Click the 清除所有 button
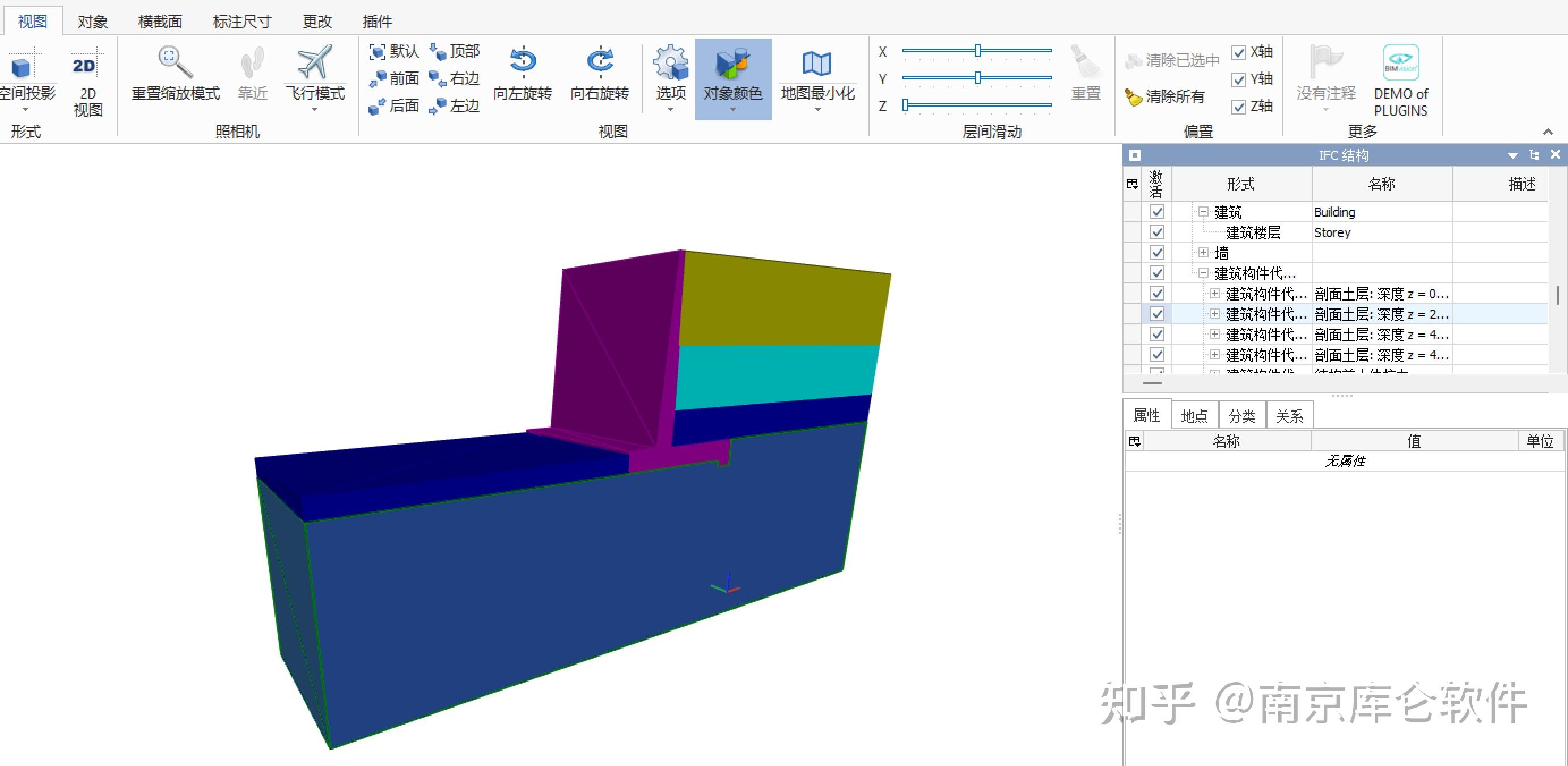This screenshot has width=1568, height=766. click(x=1165, y=96)
